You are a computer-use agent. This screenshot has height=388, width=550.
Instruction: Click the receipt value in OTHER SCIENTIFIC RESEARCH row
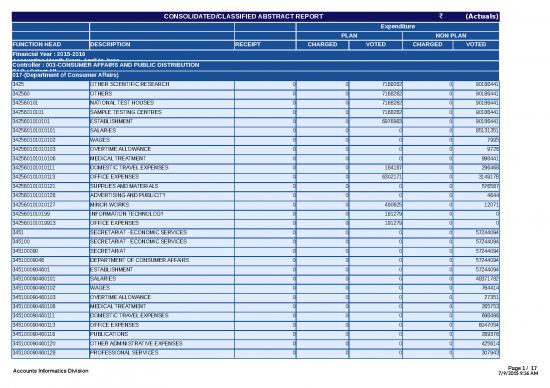tap(294, 85)
